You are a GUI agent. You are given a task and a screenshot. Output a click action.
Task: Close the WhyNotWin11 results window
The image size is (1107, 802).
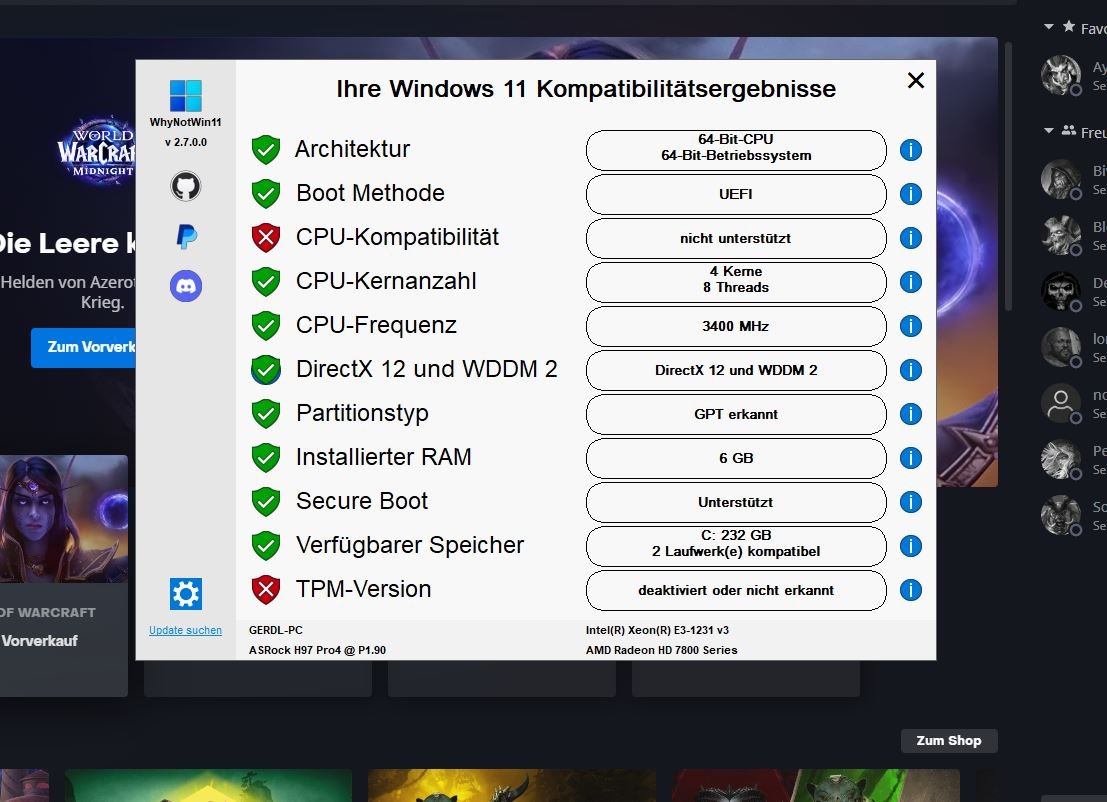916,80
